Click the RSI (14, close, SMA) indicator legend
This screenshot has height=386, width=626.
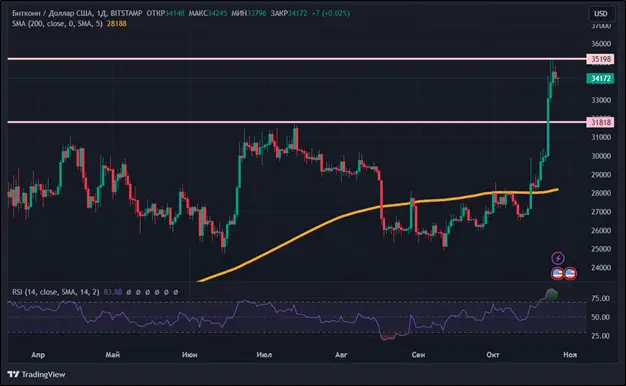point(56,292)
